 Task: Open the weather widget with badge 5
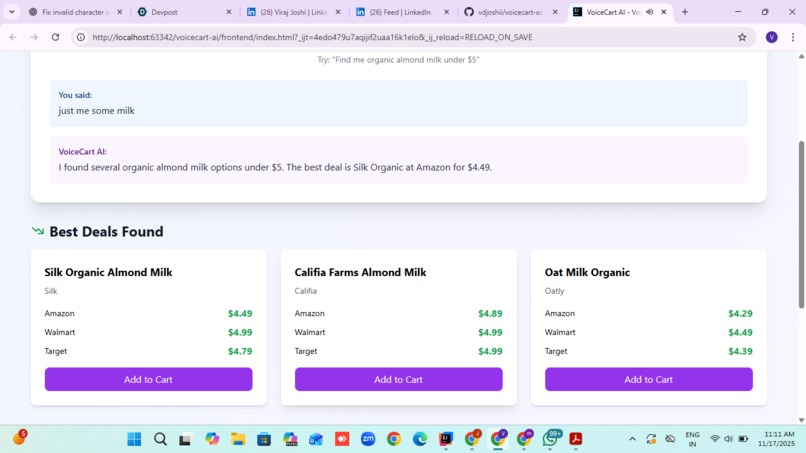[x=20, y=438]
